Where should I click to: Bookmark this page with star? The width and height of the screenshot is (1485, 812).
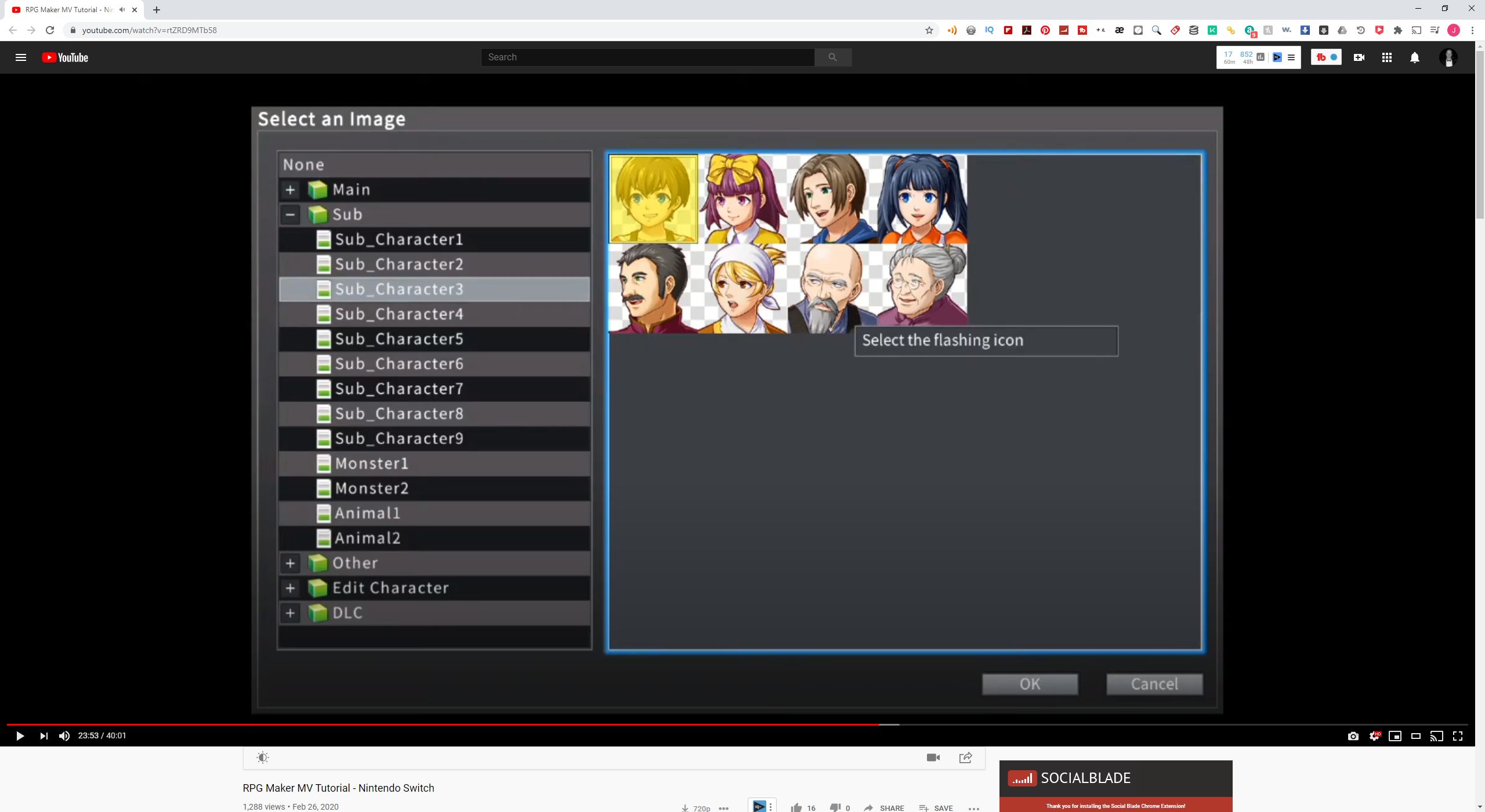[929, 30]
